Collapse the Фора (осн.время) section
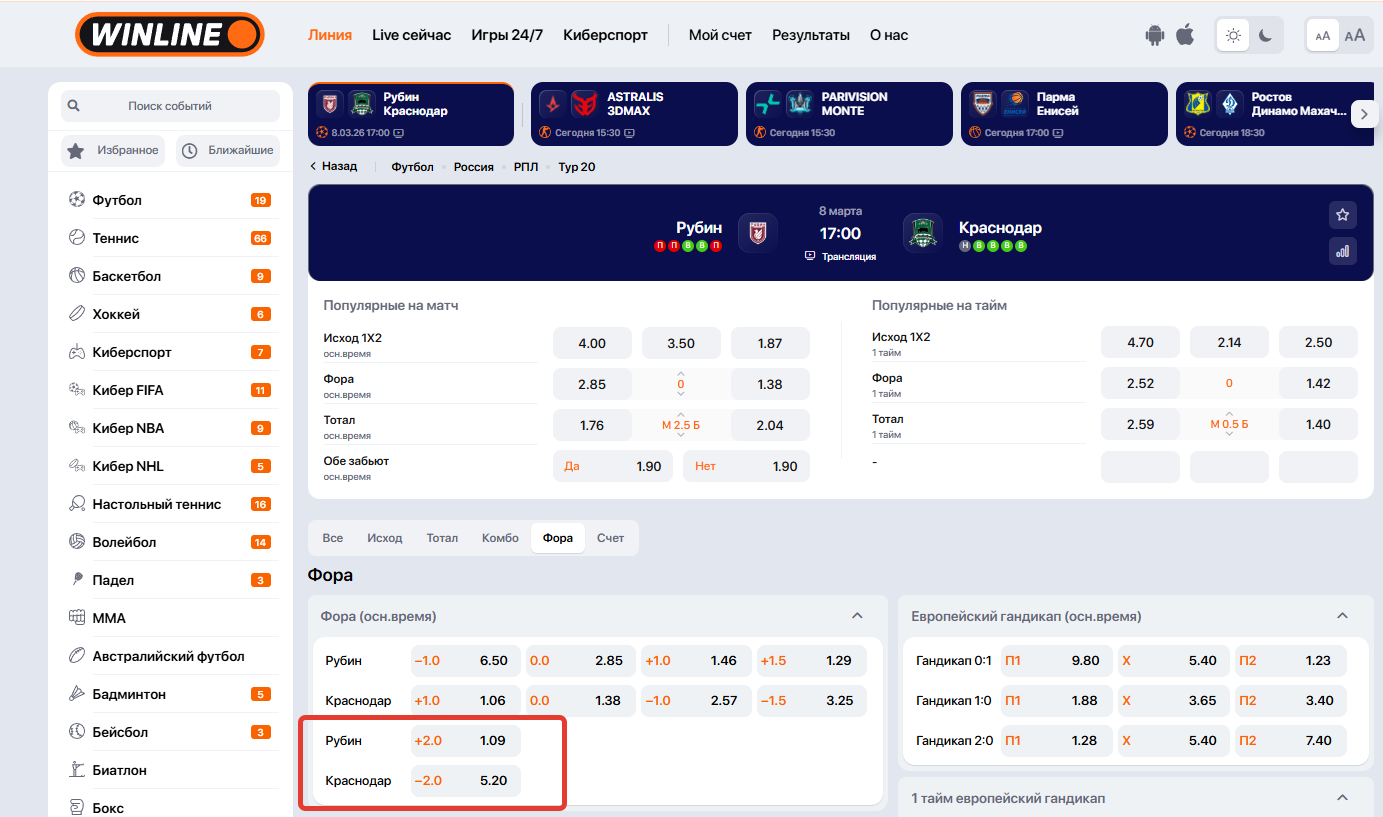 (x=857, y=616)
